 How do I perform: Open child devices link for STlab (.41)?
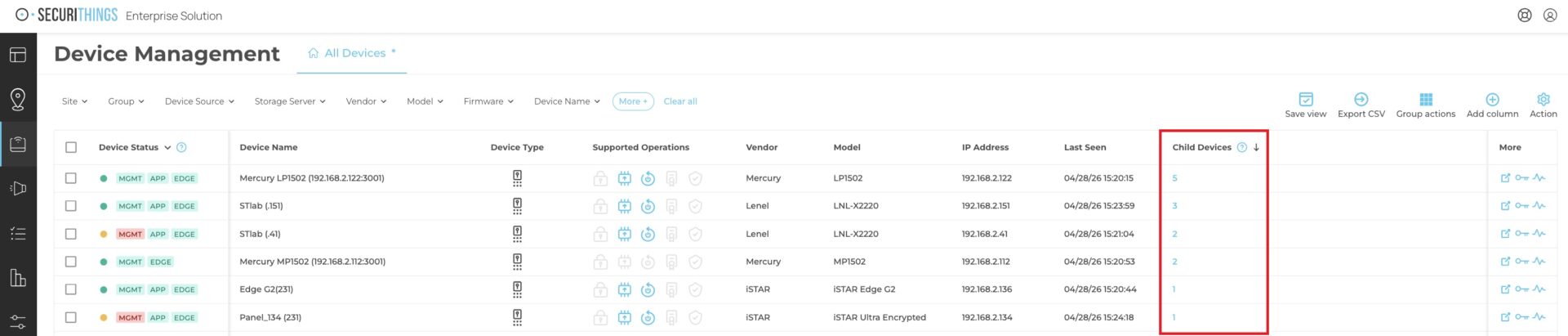[1174, 234]
